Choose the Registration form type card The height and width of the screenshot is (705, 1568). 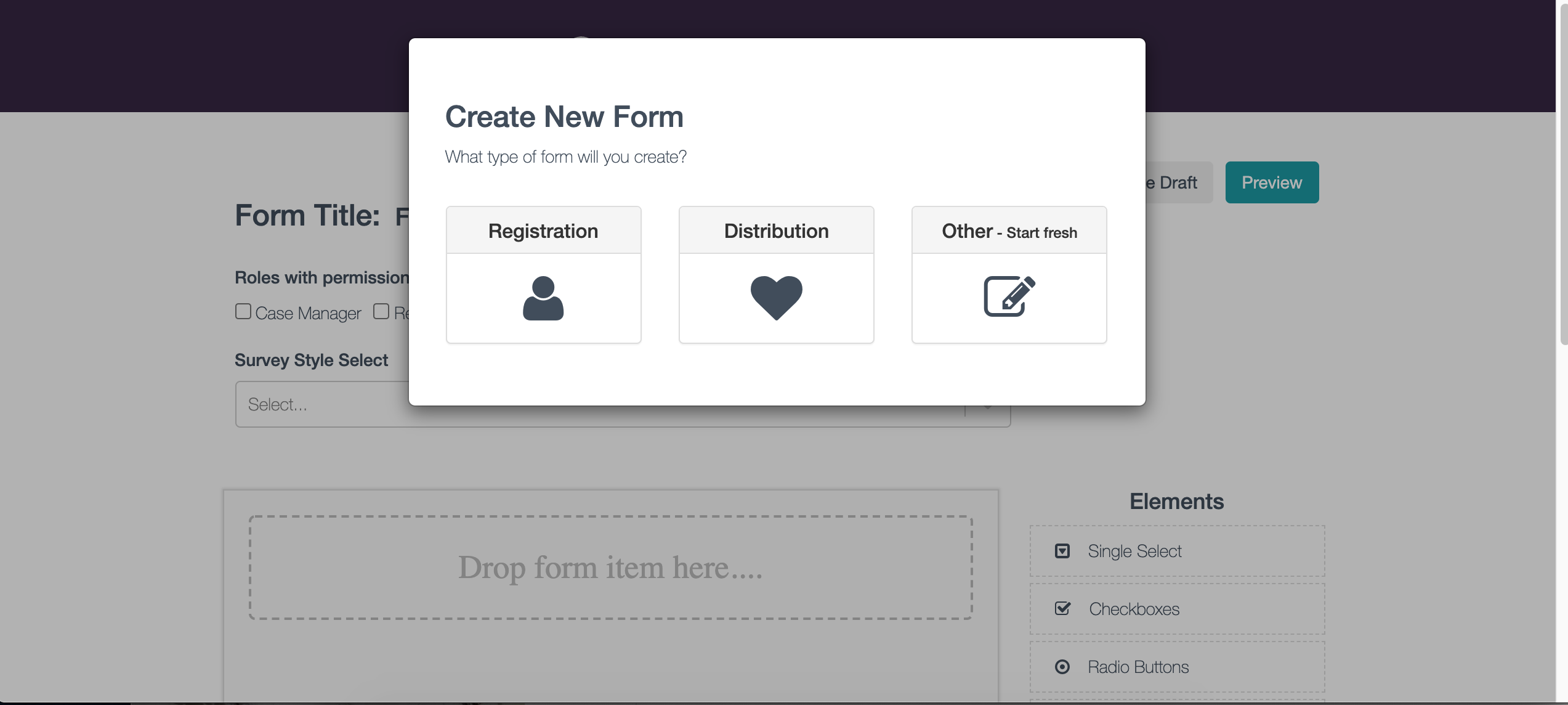tap(543, 274)
